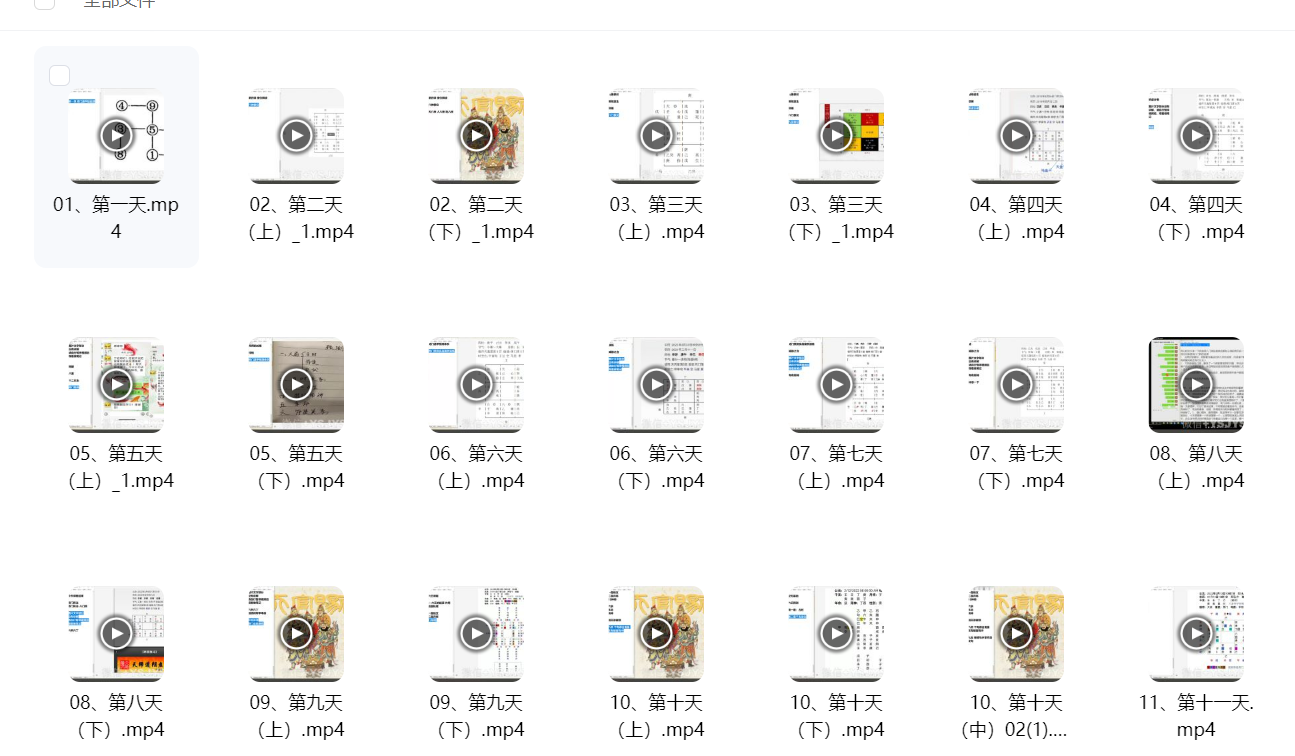Play the 08、第八天(上).mp4 video
The height and width of the screenshot is (756, 1295).
[x=1196, y=384]
